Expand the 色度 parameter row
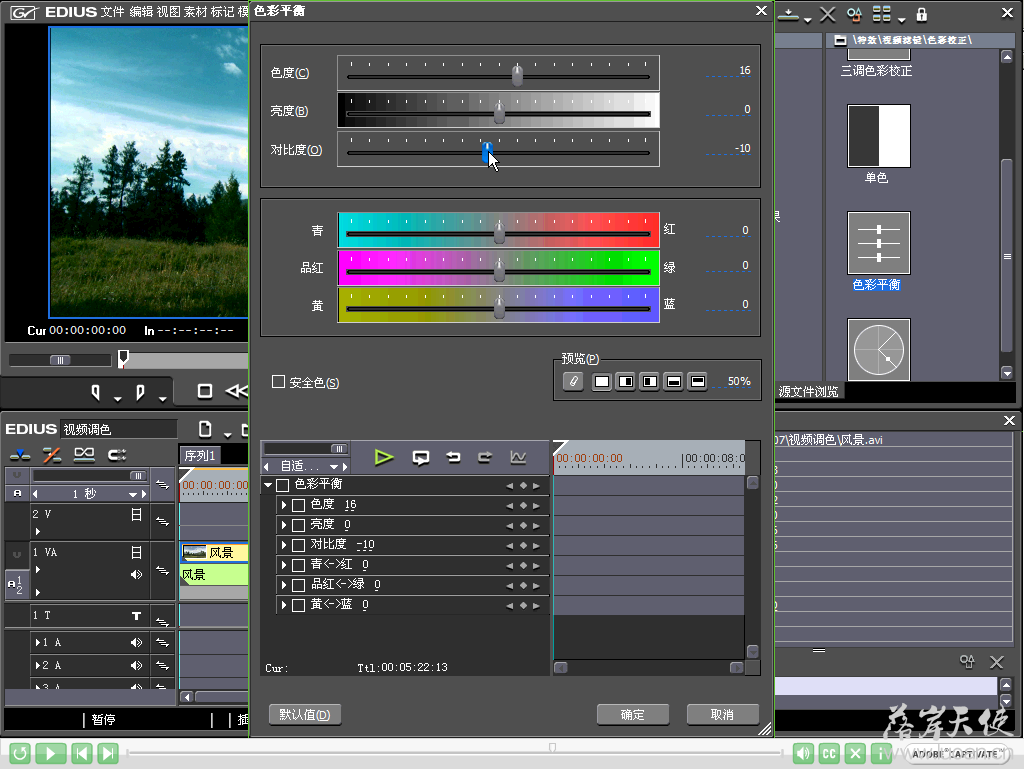 [x=283, y=505]
